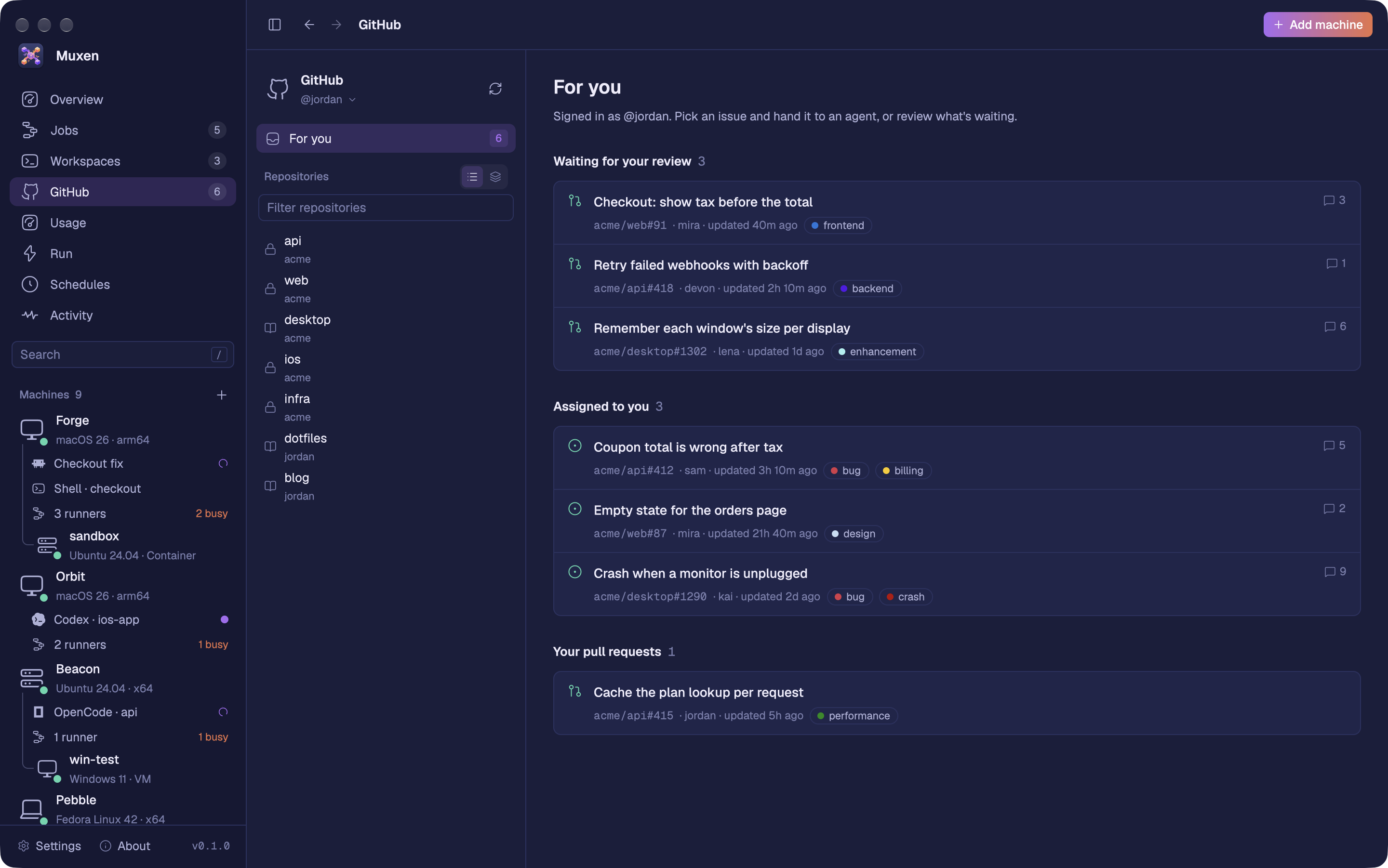Select the For you inbox tab
The width and height of the screenshot is (1388, 868).
(x=386, y=138)
